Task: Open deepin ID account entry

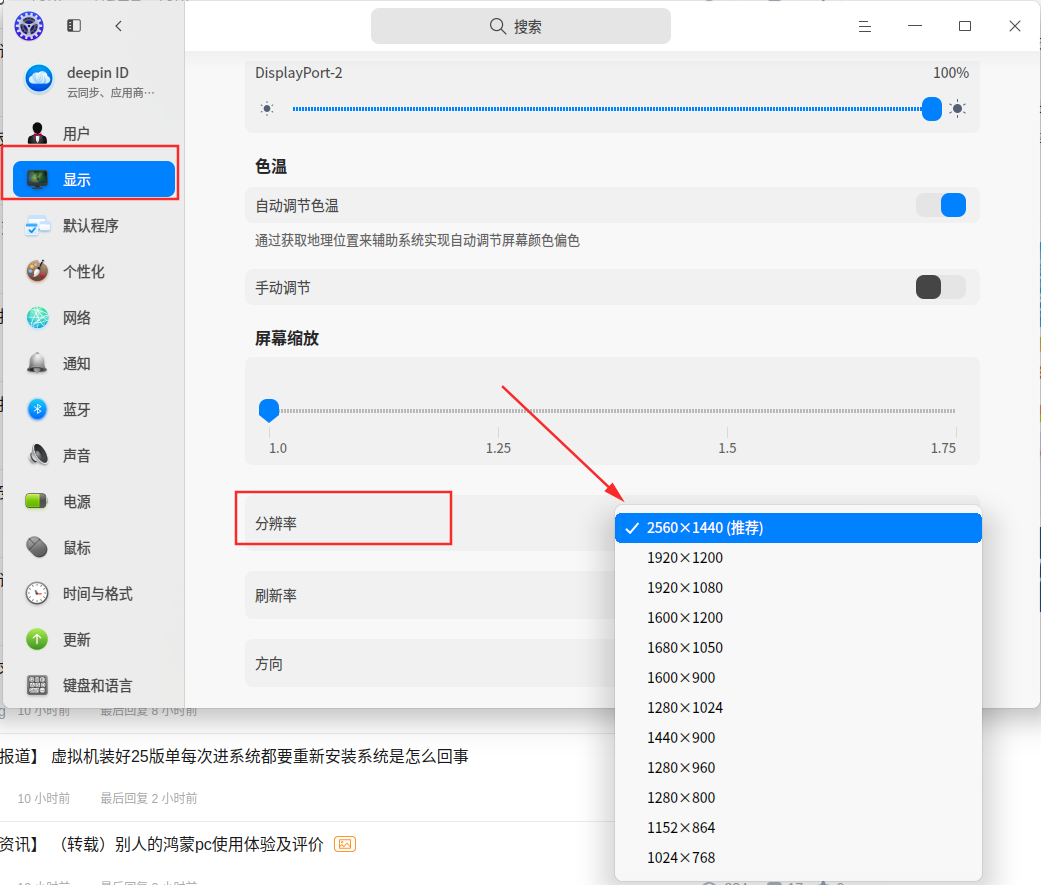Action: (94, 80)
